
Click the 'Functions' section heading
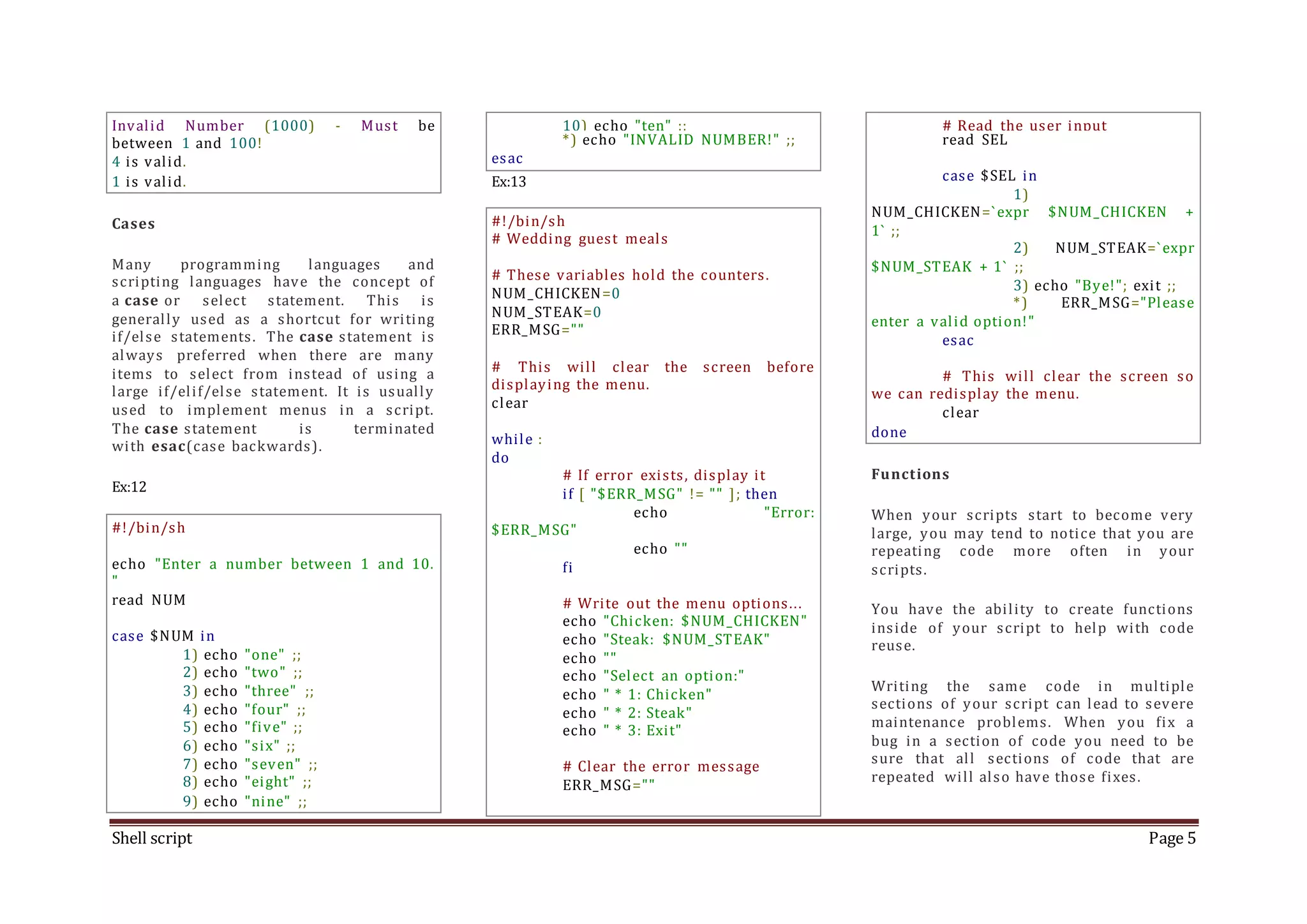910,474
